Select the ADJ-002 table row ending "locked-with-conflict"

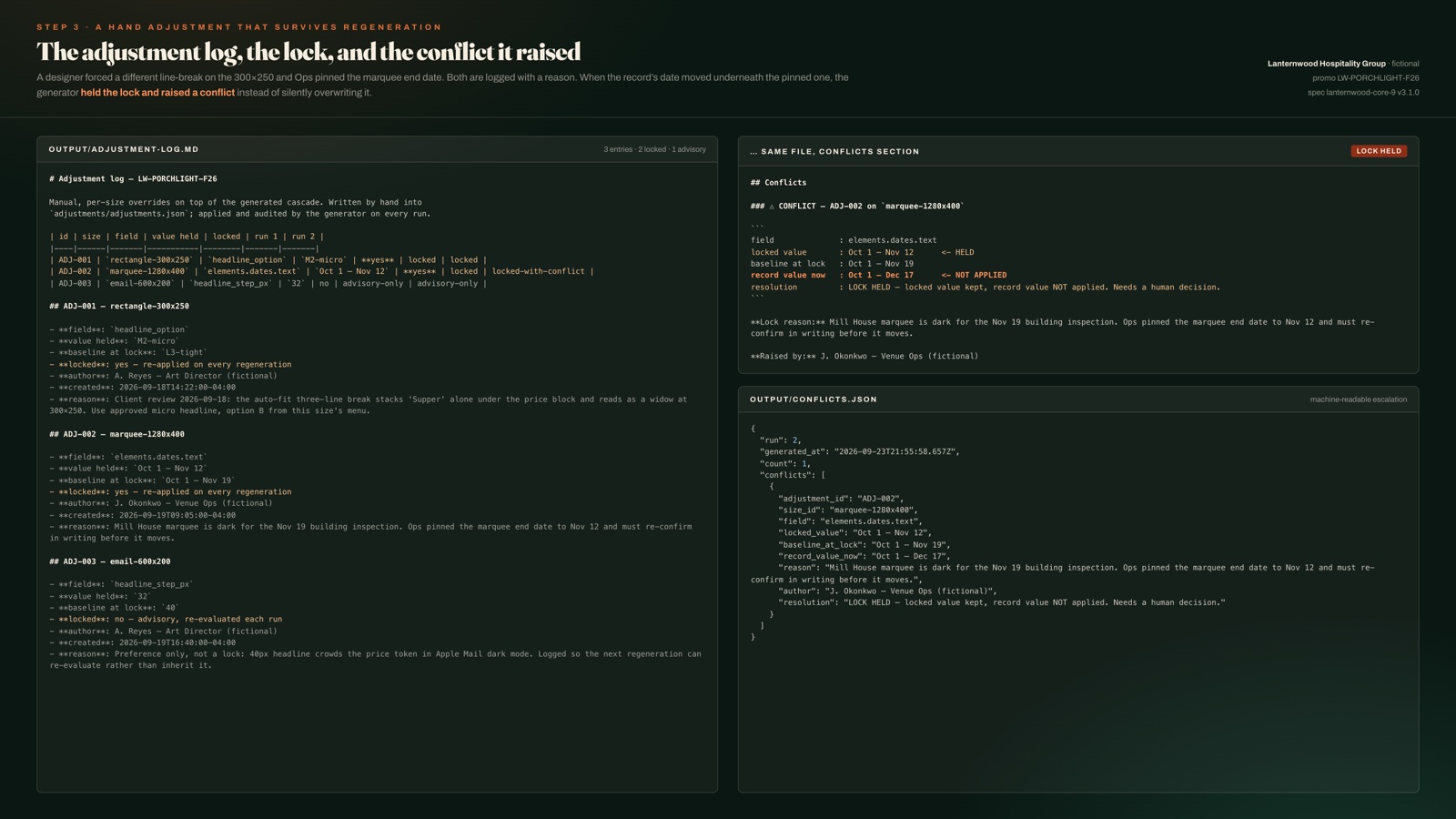tap(321, 271)
